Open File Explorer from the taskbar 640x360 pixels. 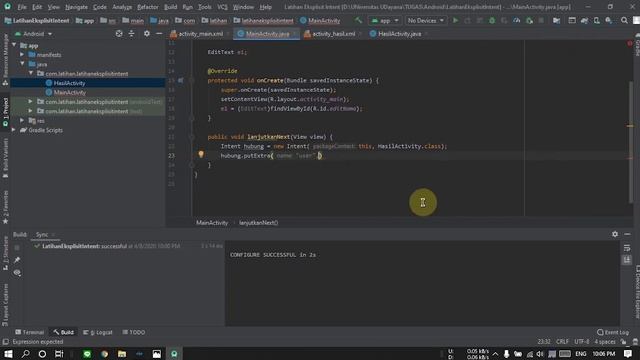point(122,353)
